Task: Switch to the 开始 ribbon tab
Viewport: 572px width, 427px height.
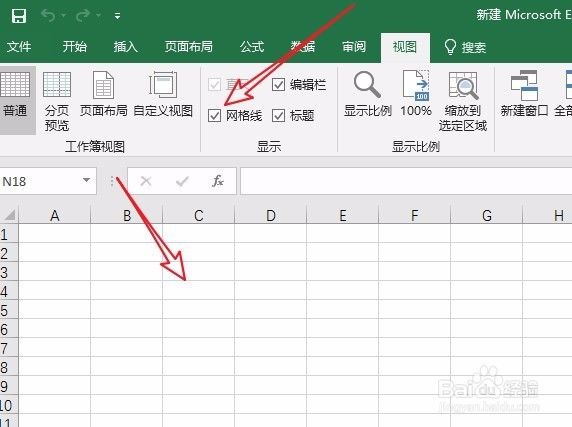Action: (75, 47)
